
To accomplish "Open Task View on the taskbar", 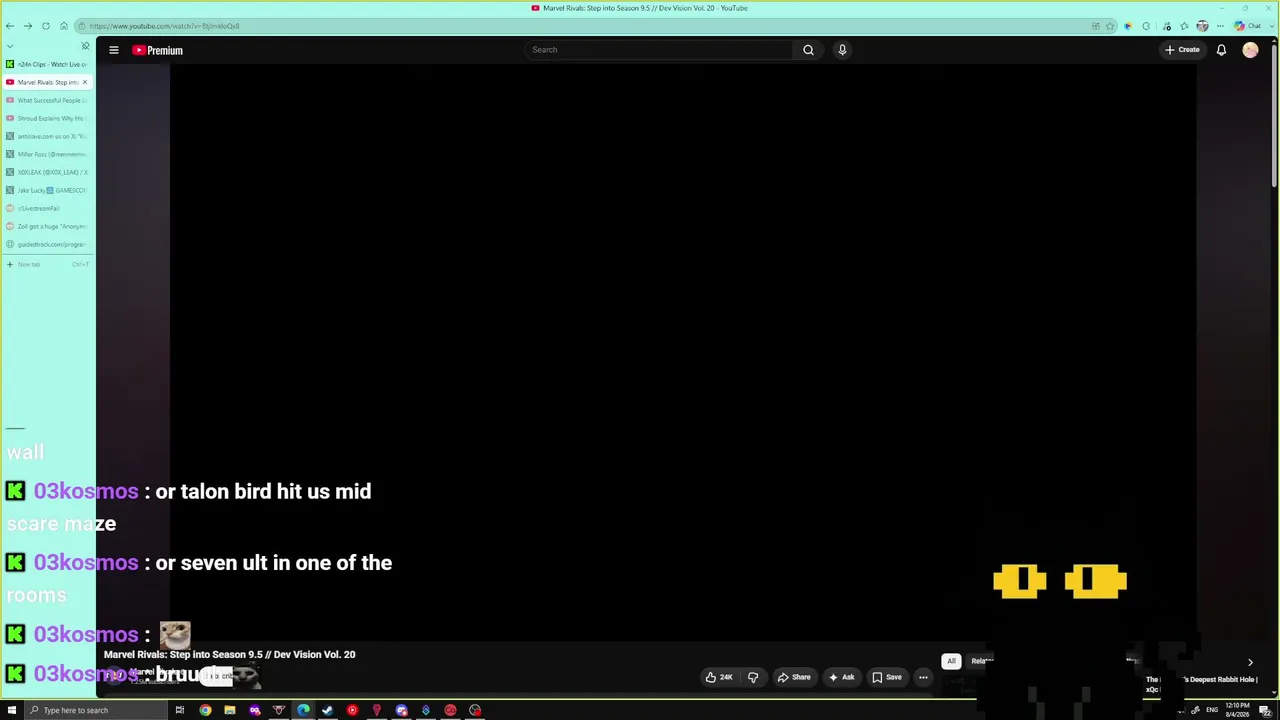I will click(x=180, y=710).
